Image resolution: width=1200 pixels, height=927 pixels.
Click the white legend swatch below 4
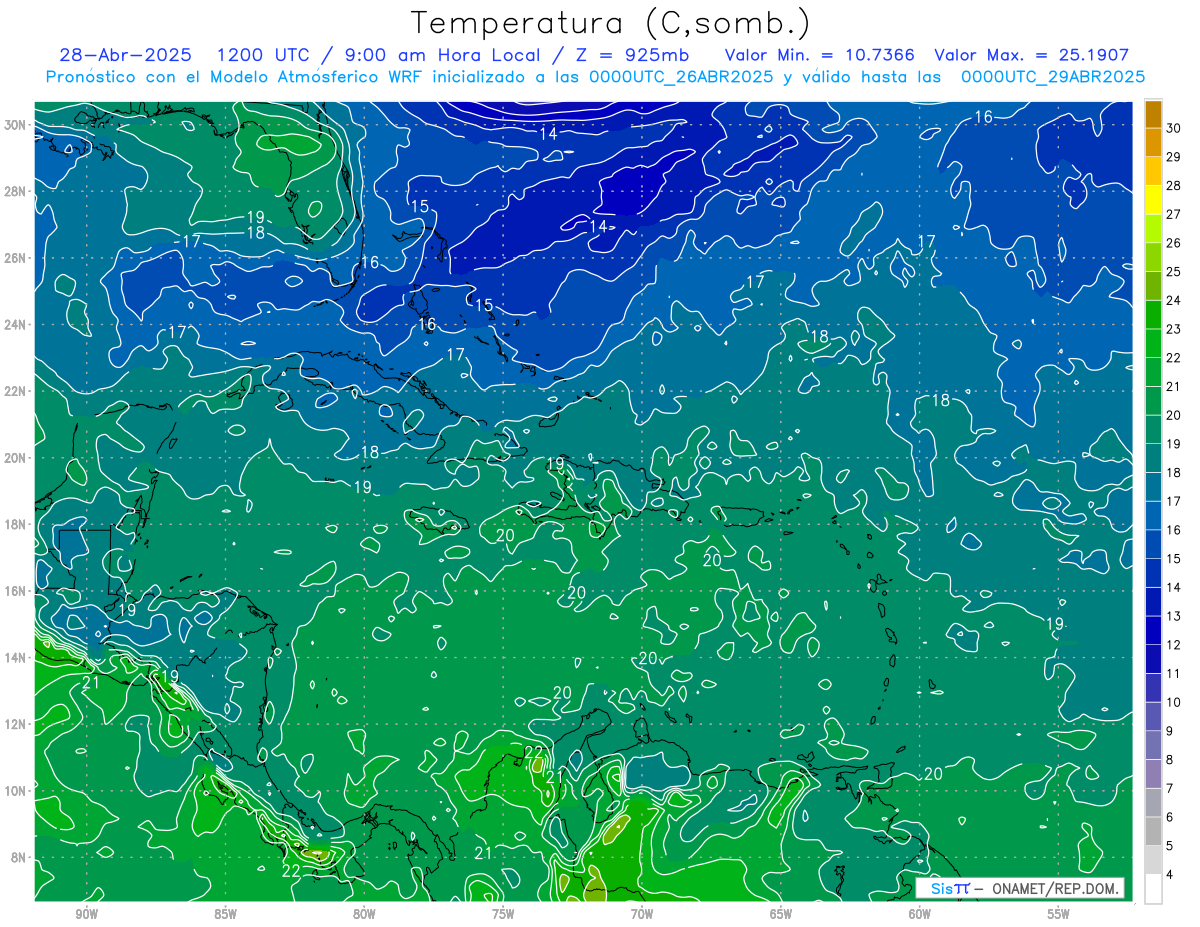(x=1153, y=889)
